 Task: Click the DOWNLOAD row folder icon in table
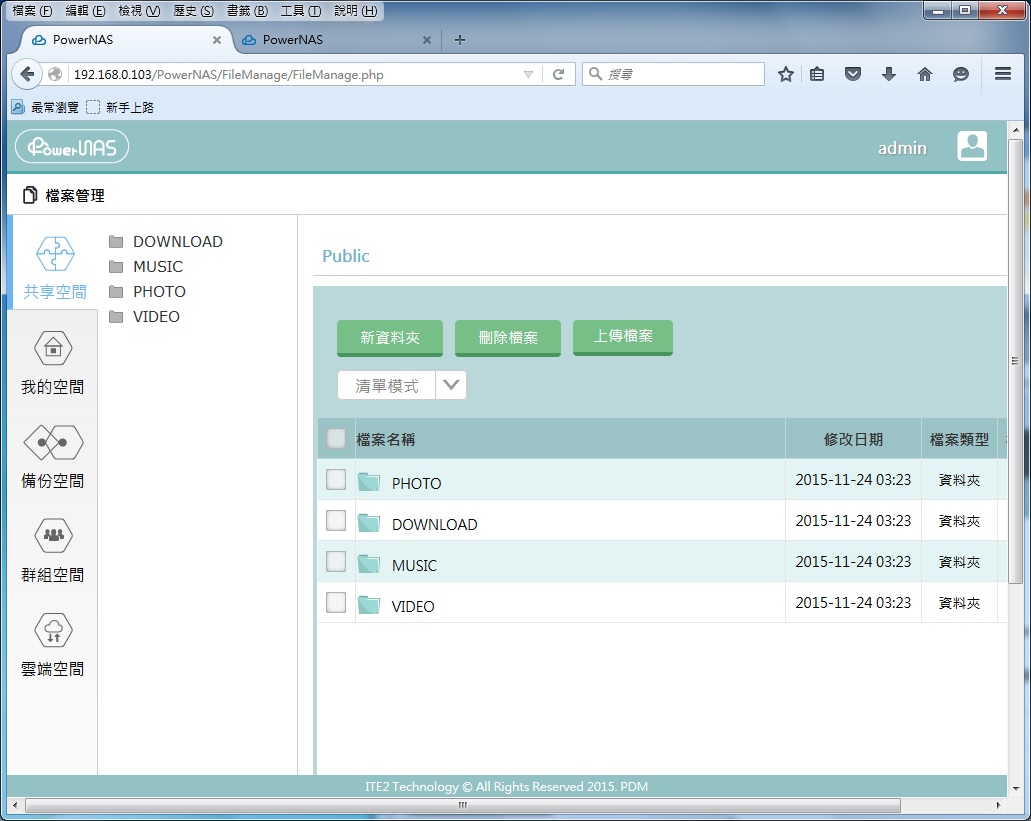[x=369, y=523]
